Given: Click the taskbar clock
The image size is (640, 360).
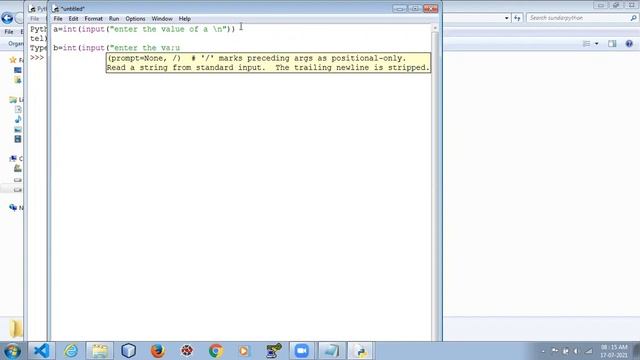Looking at the screenshot, I should [614, 351].
